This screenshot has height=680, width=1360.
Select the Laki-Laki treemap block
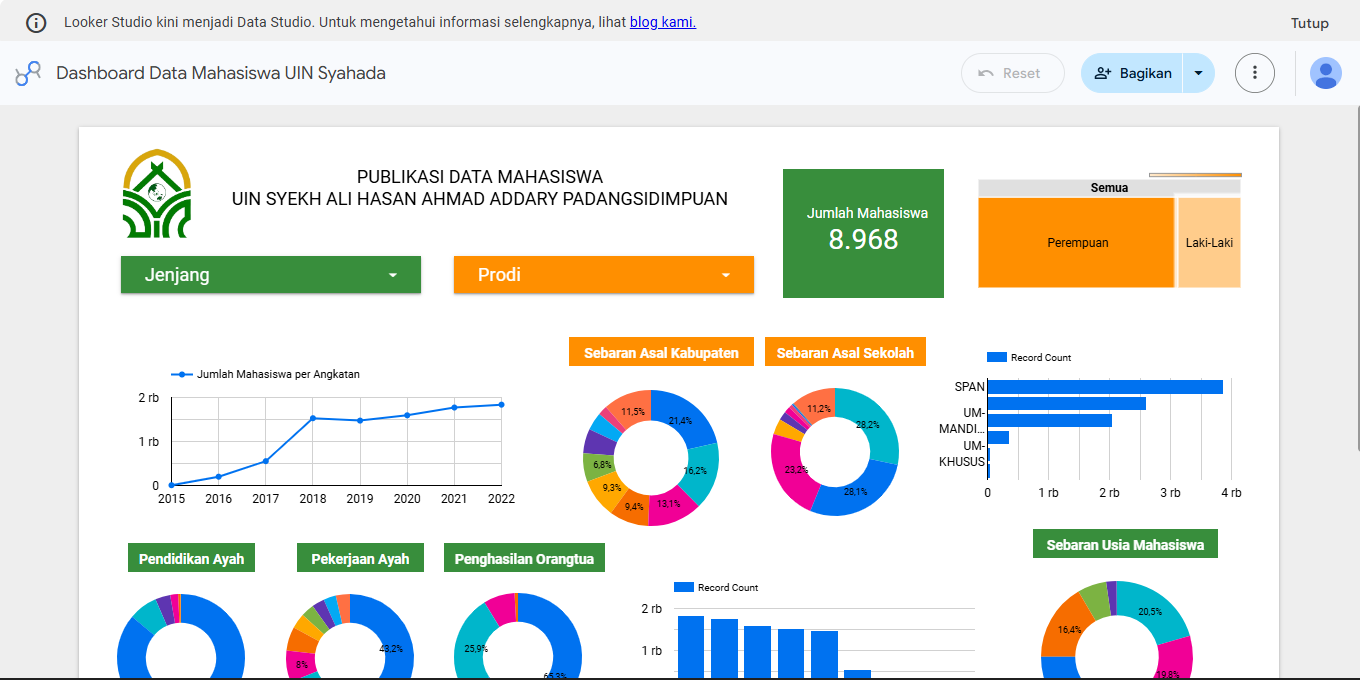(x=1209, y=243)
